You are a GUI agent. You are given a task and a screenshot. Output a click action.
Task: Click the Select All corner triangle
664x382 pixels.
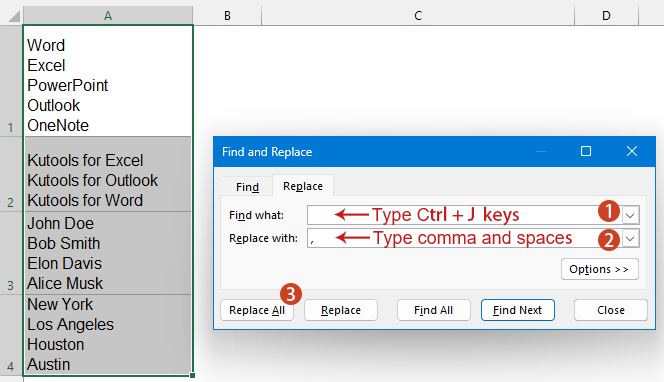[14, 17]
